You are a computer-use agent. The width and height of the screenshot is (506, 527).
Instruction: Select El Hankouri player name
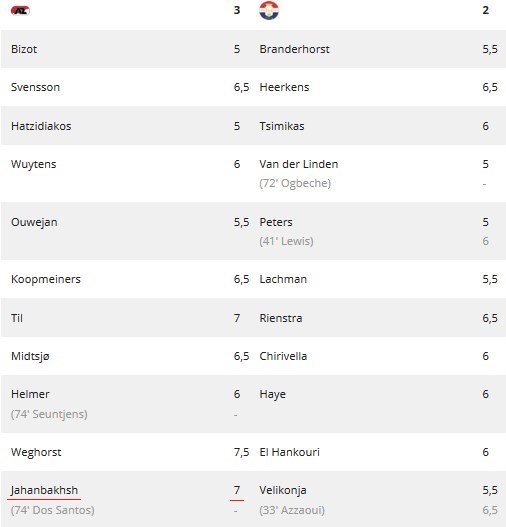289,452
